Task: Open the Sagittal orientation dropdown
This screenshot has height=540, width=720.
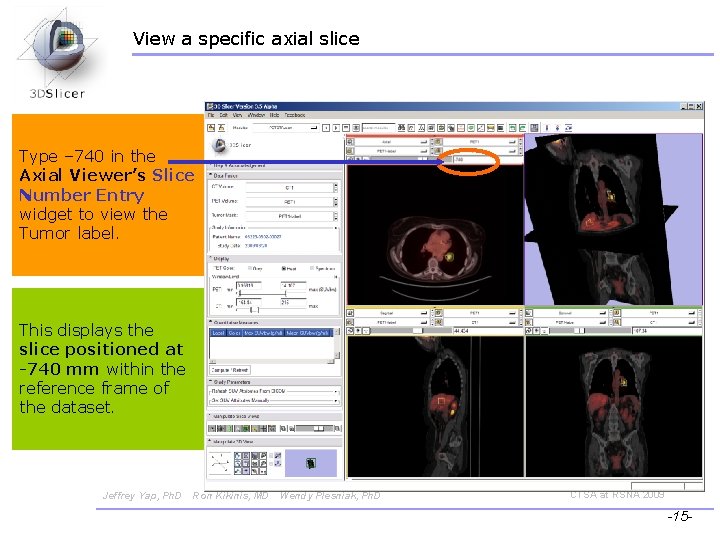Action: [391, 313]
